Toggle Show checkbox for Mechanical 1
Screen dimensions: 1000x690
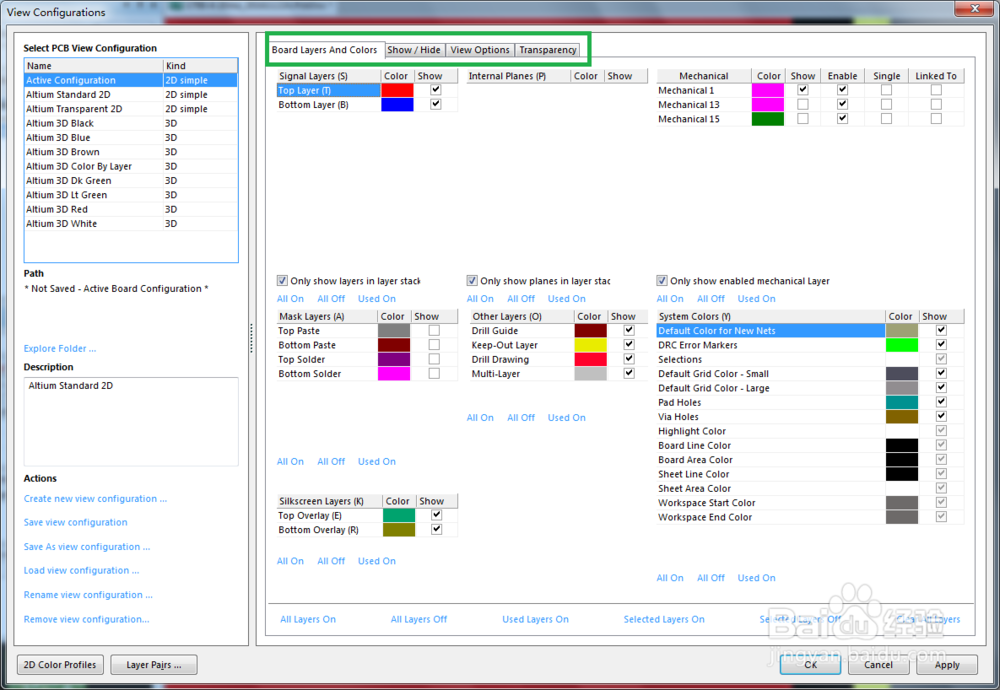(x=803, y=90)
